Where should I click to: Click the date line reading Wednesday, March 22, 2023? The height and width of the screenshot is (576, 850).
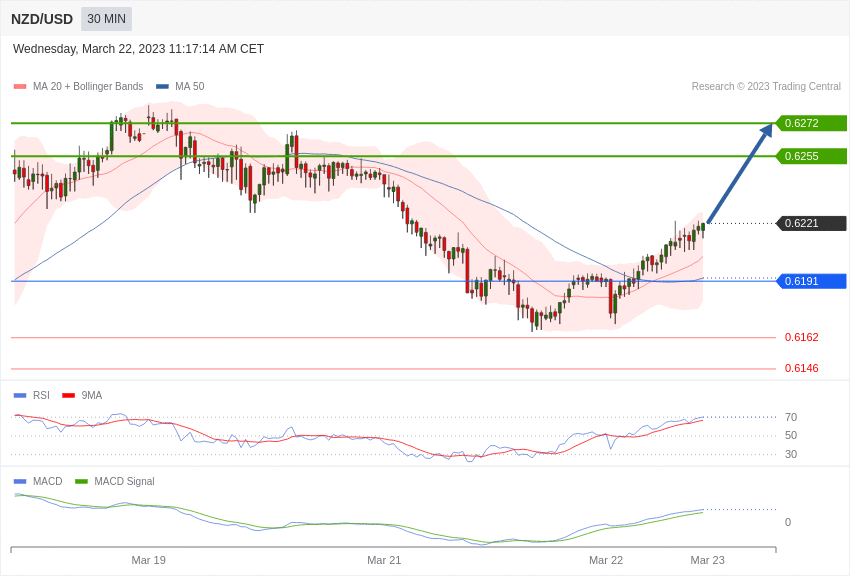pos(138,49)
